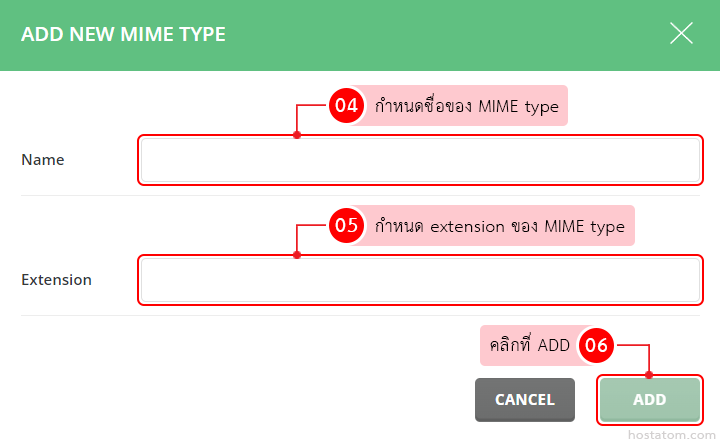Click the red connector dot above Name field
720x444 pixels.
pyautogui.click(x=297, y=135)
